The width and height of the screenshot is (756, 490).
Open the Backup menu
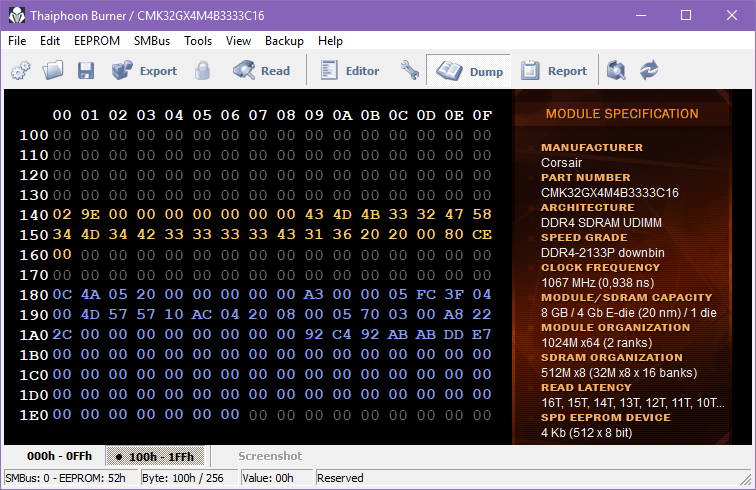coord(284,41)
